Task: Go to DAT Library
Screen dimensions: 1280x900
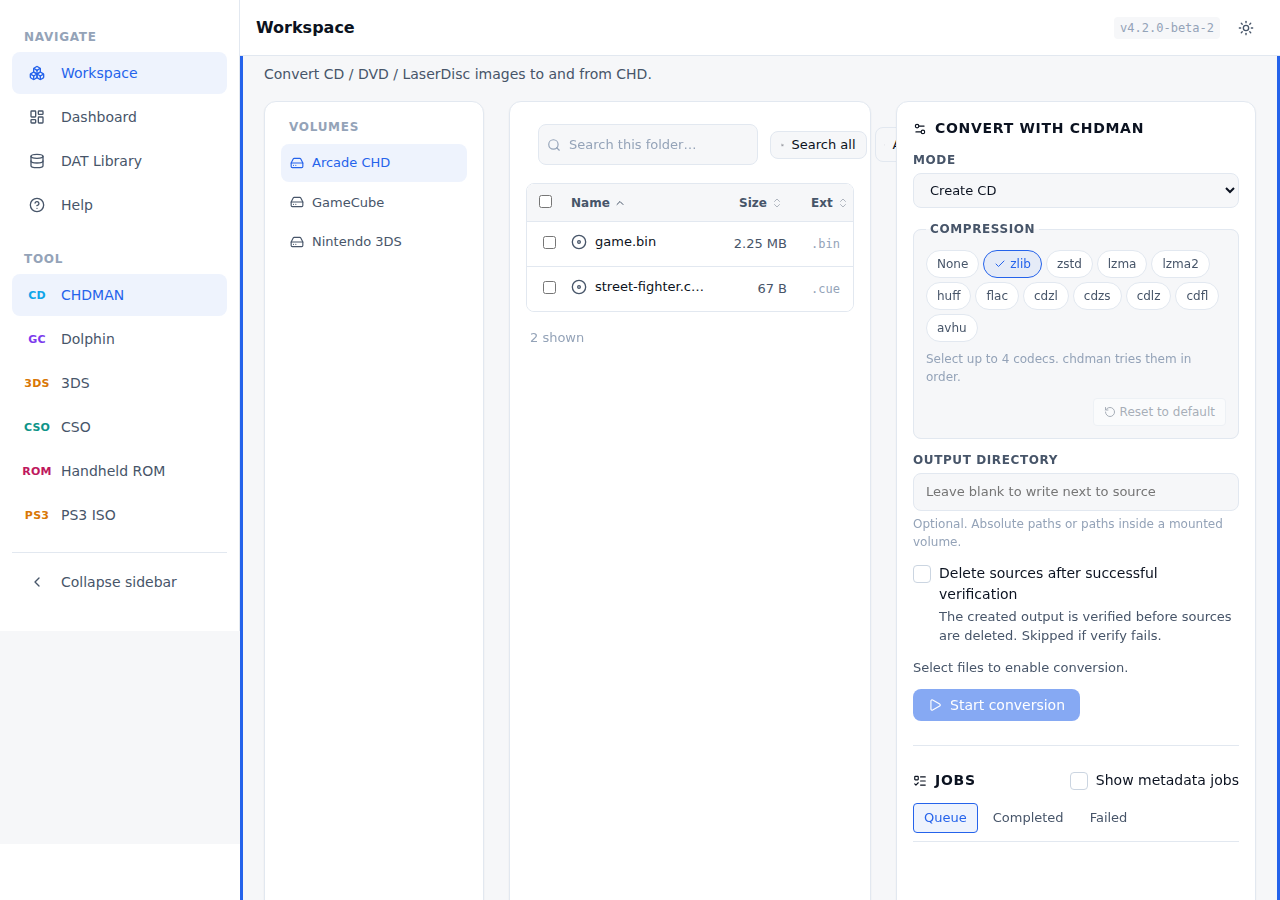Action: pyautogui.click(x=119, y=161)
